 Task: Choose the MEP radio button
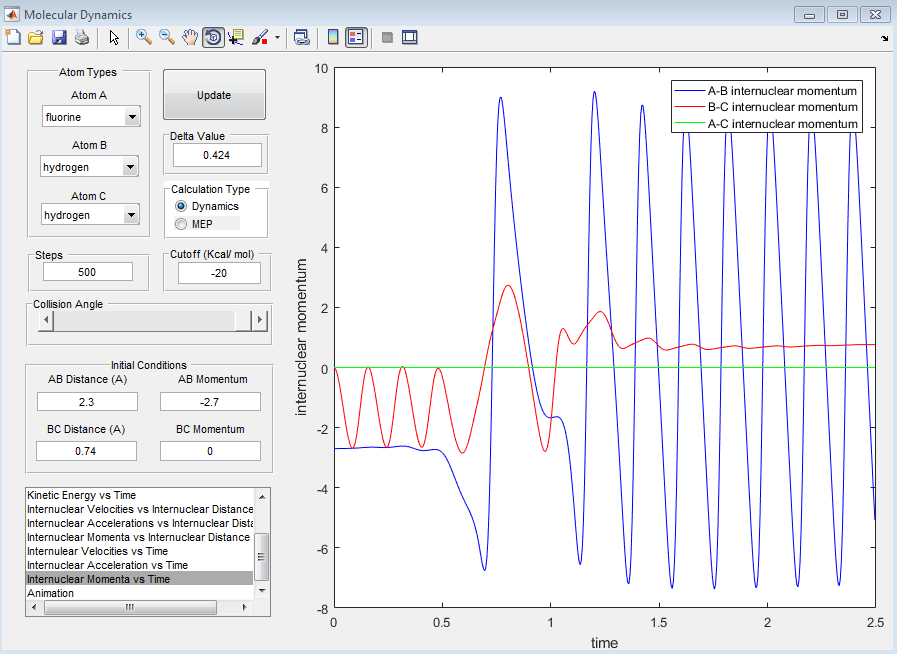pyautogui.click(x=181, y=223)
